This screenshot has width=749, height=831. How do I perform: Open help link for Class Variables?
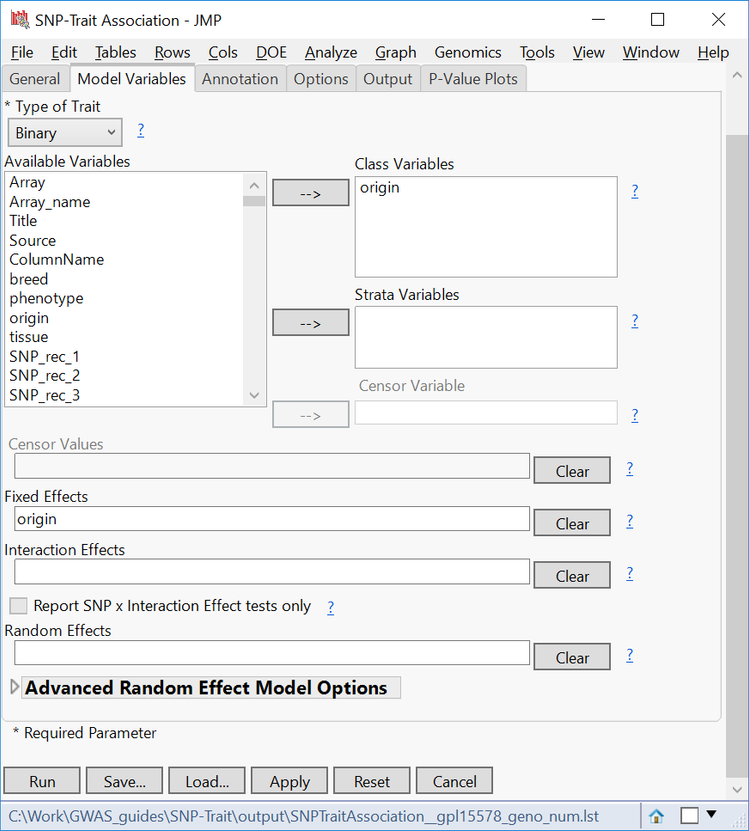(635, 191)
